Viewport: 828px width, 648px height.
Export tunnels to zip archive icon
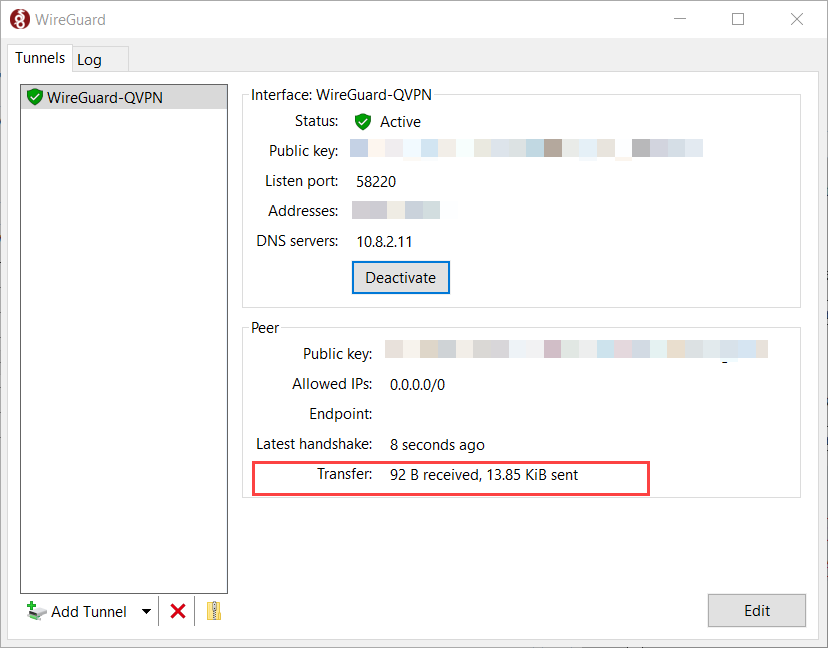pyautogui.click(x=213, y=611)
